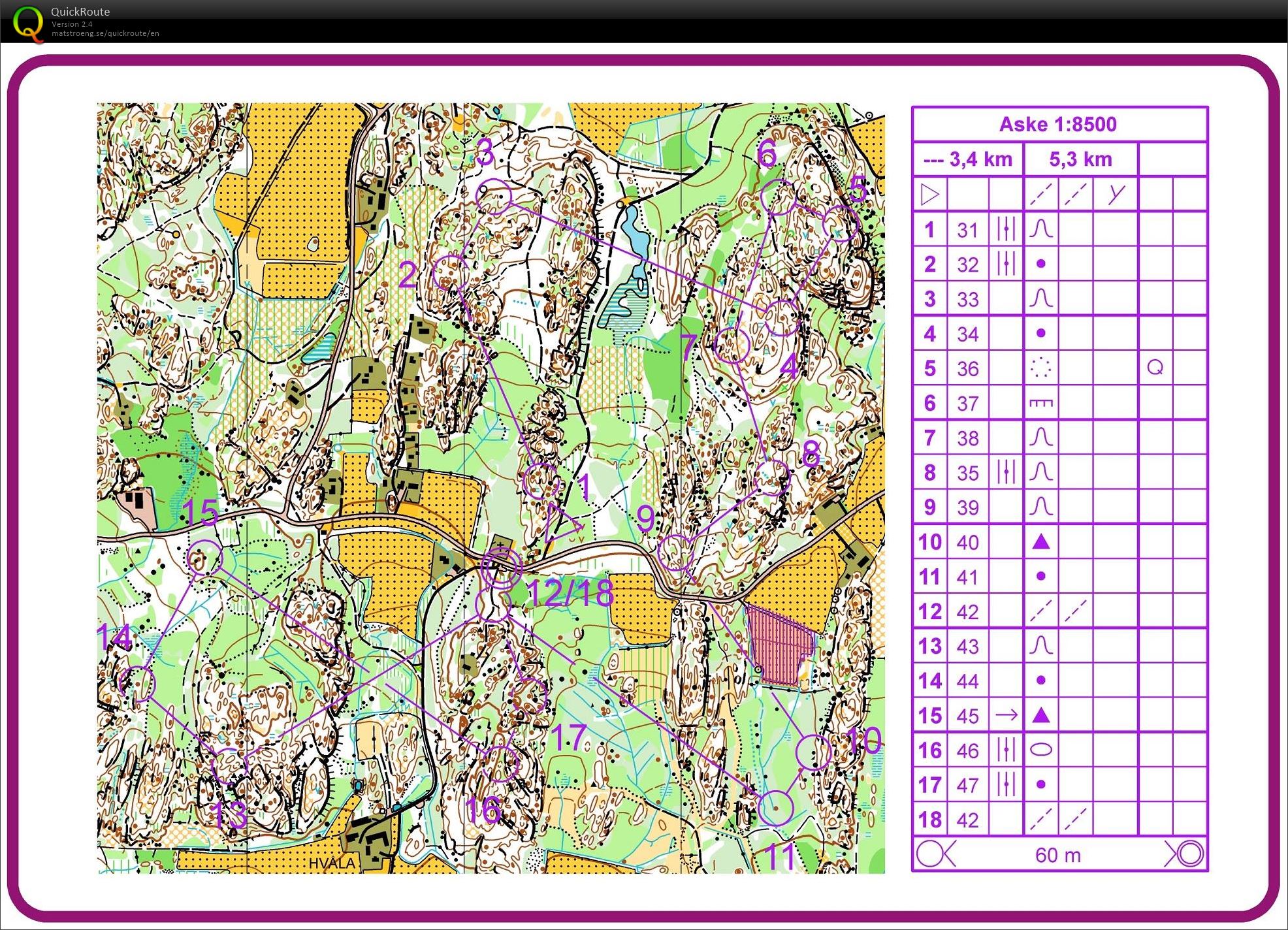Click the between-bars symbol in row 2
The height and width of the screenshot is (930, 1288).
(1006, 264)
